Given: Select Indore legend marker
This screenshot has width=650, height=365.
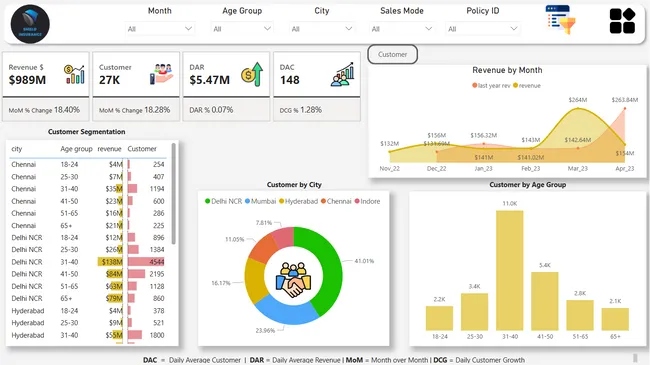Looking at the screenshot, I should pos(357,201).
